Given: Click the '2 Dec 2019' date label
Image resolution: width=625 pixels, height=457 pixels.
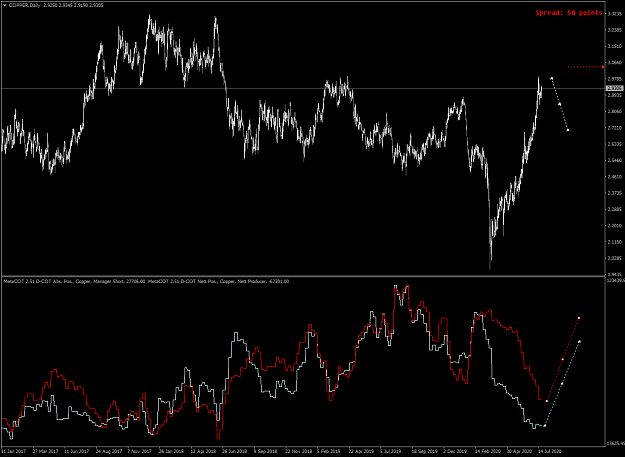Looking at the screenshot, I should point(455,451).
